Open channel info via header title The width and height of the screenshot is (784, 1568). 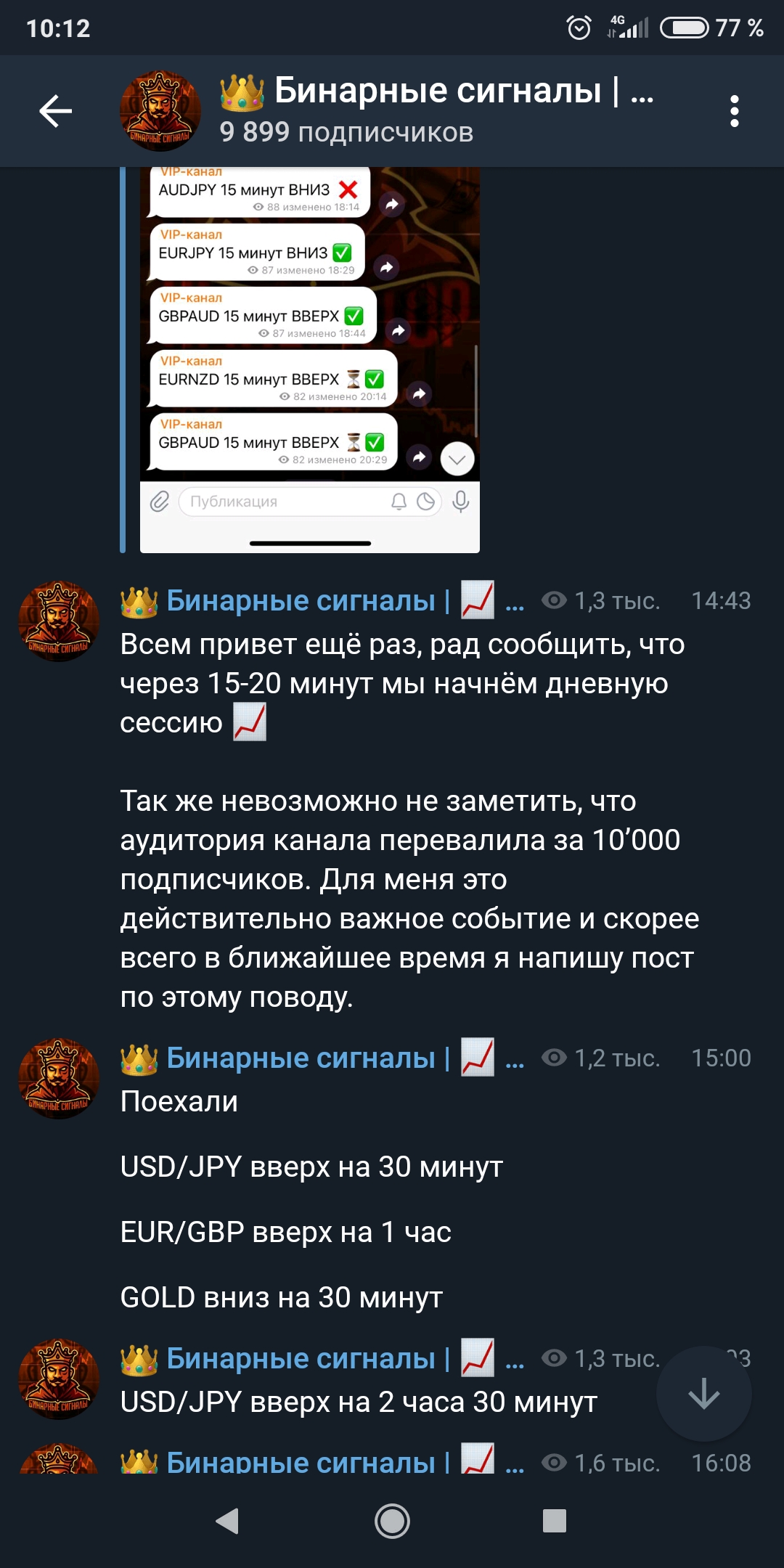pyautogui.click(x=437, y=91)
